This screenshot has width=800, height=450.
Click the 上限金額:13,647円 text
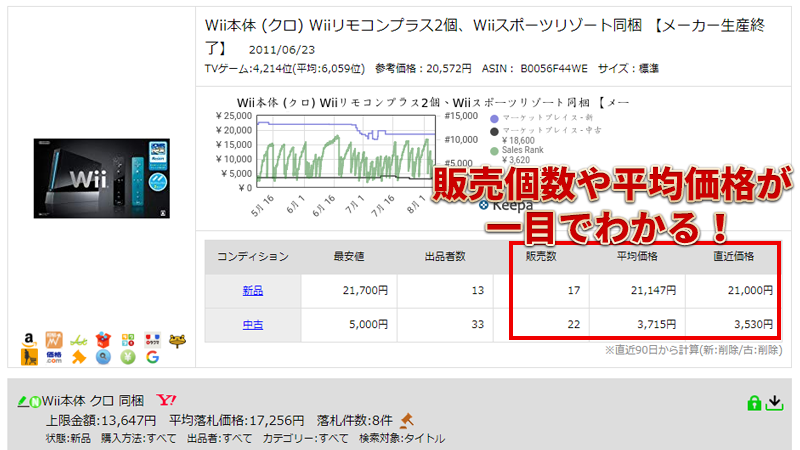[x=101, y=421]
